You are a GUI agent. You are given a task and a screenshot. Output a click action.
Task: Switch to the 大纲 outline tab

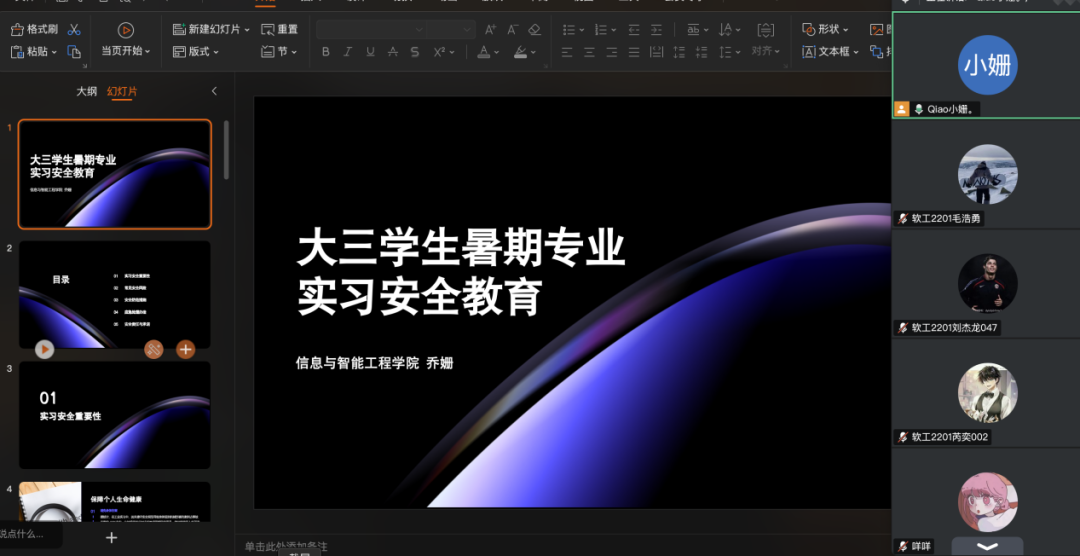(86, 92)
